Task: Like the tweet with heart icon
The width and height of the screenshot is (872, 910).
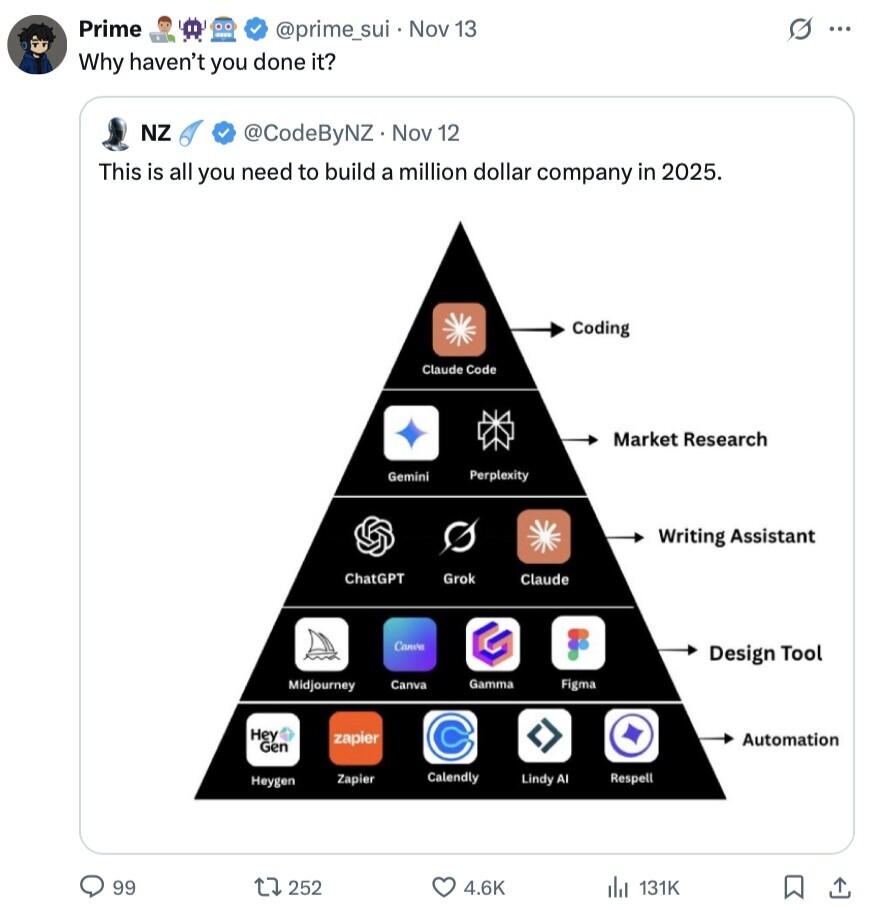Action: point(443,886)
